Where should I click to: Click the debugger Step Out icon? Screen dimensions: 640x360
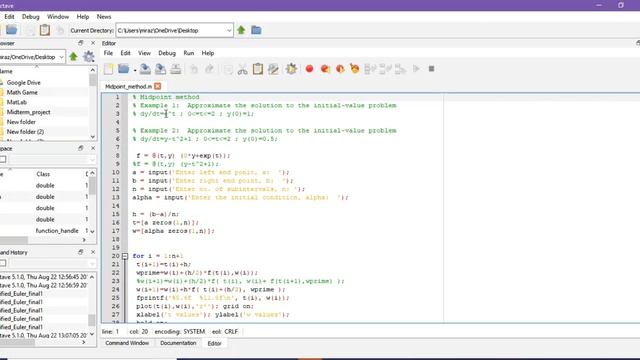point(400,69)
